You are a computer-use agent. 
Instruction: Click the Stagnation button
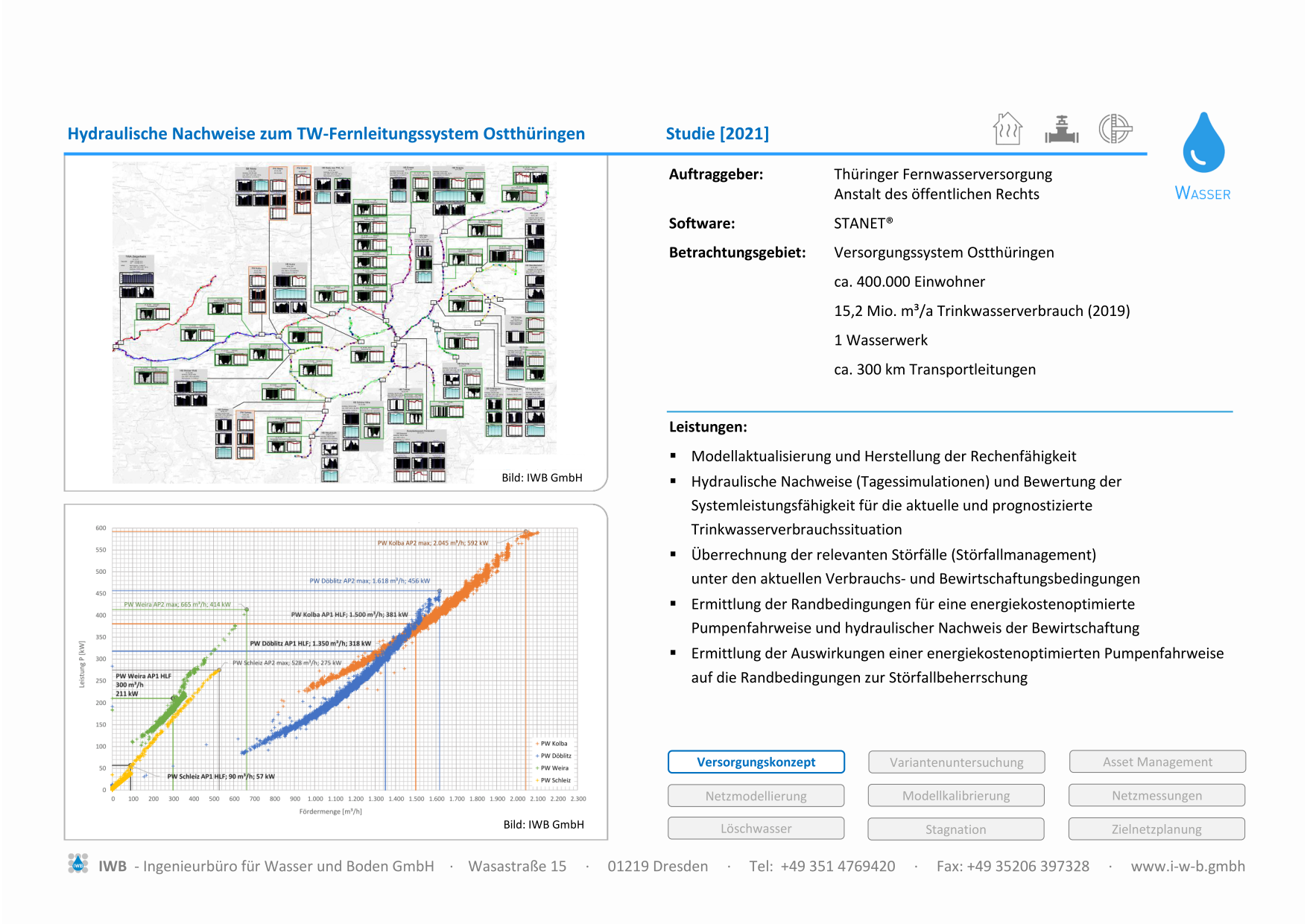coord(956,829)
